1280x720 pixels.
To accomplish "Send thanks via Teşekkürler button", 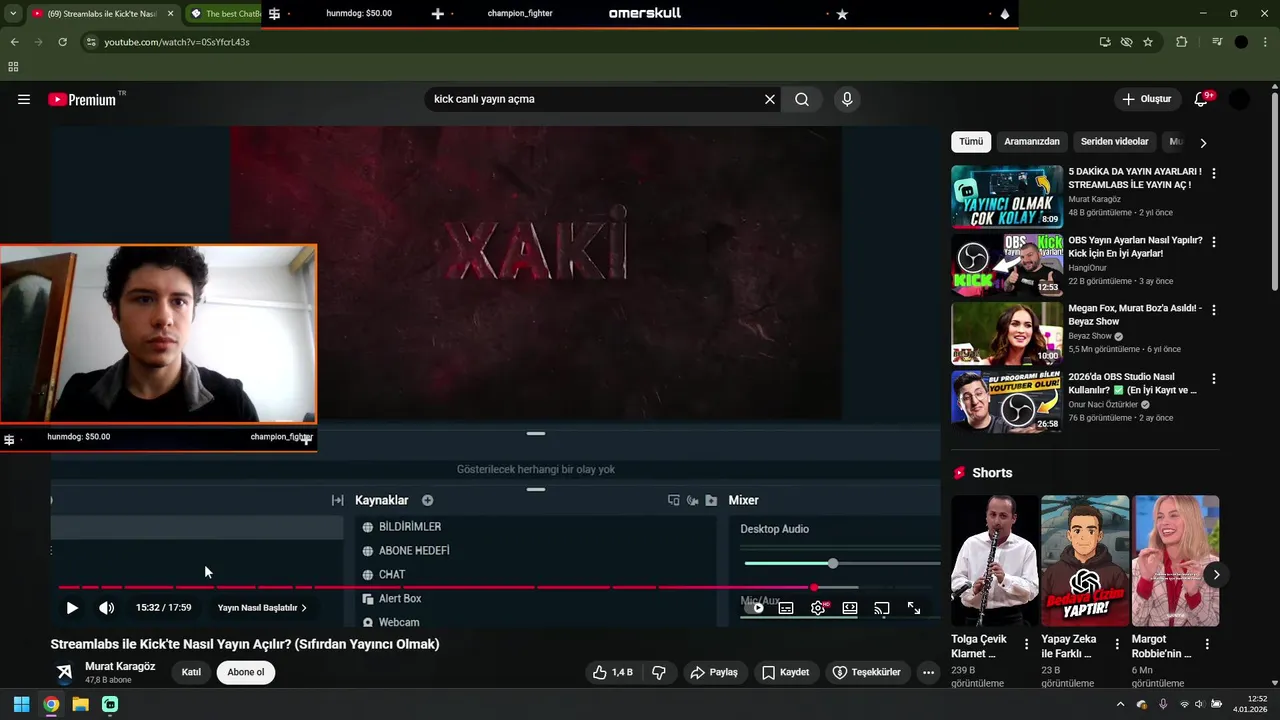I will (x=867, y=672).
